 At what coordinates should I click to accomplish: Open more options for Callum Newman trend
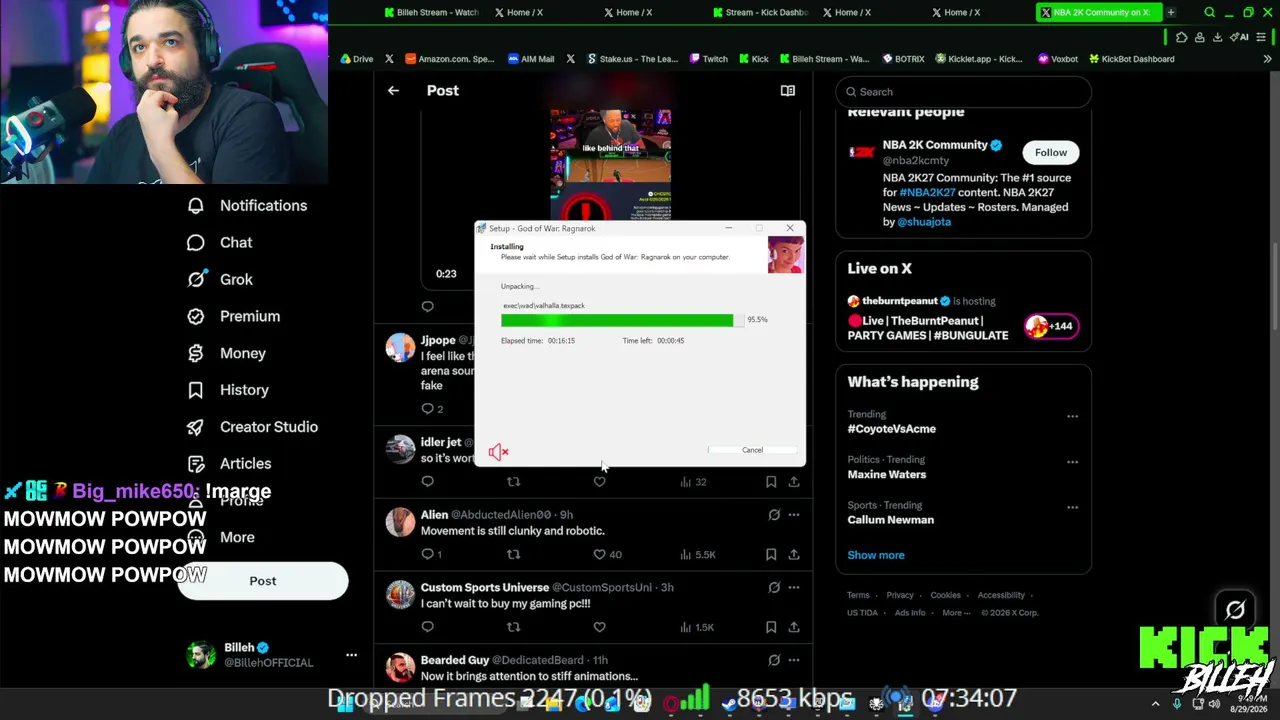(x=1072, y=507)
